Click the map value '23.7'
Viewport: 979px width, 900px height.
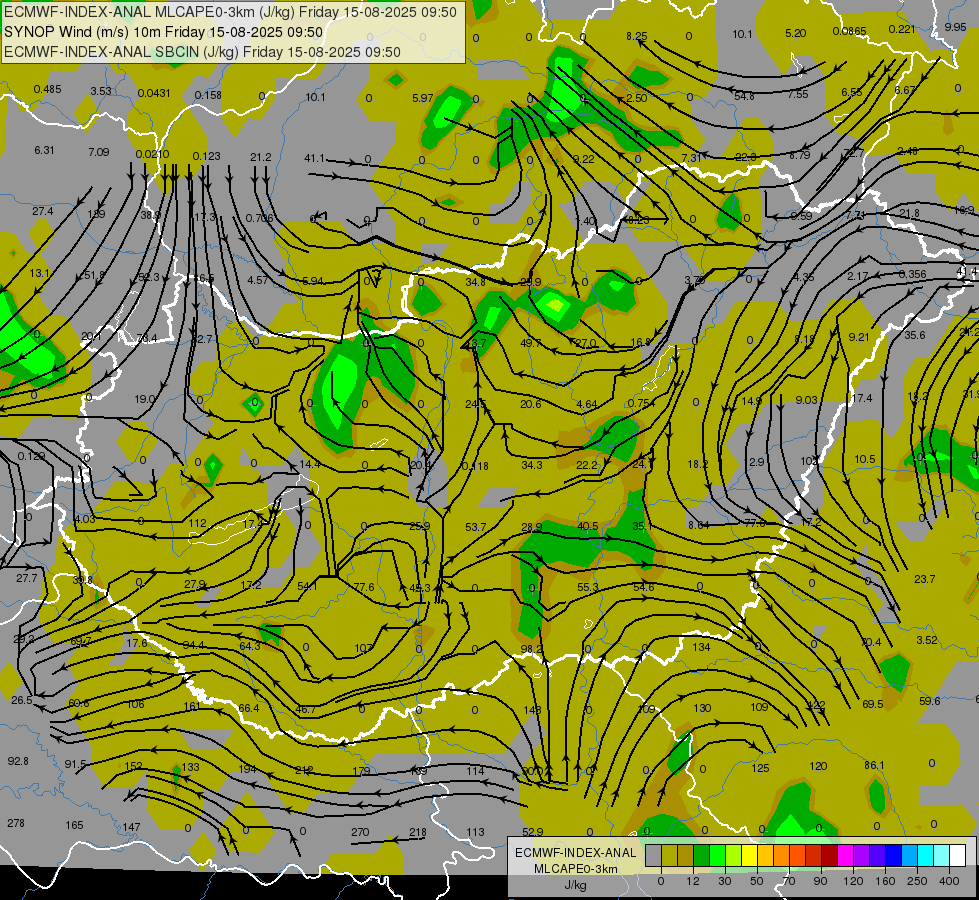click(x=925, y=580)
